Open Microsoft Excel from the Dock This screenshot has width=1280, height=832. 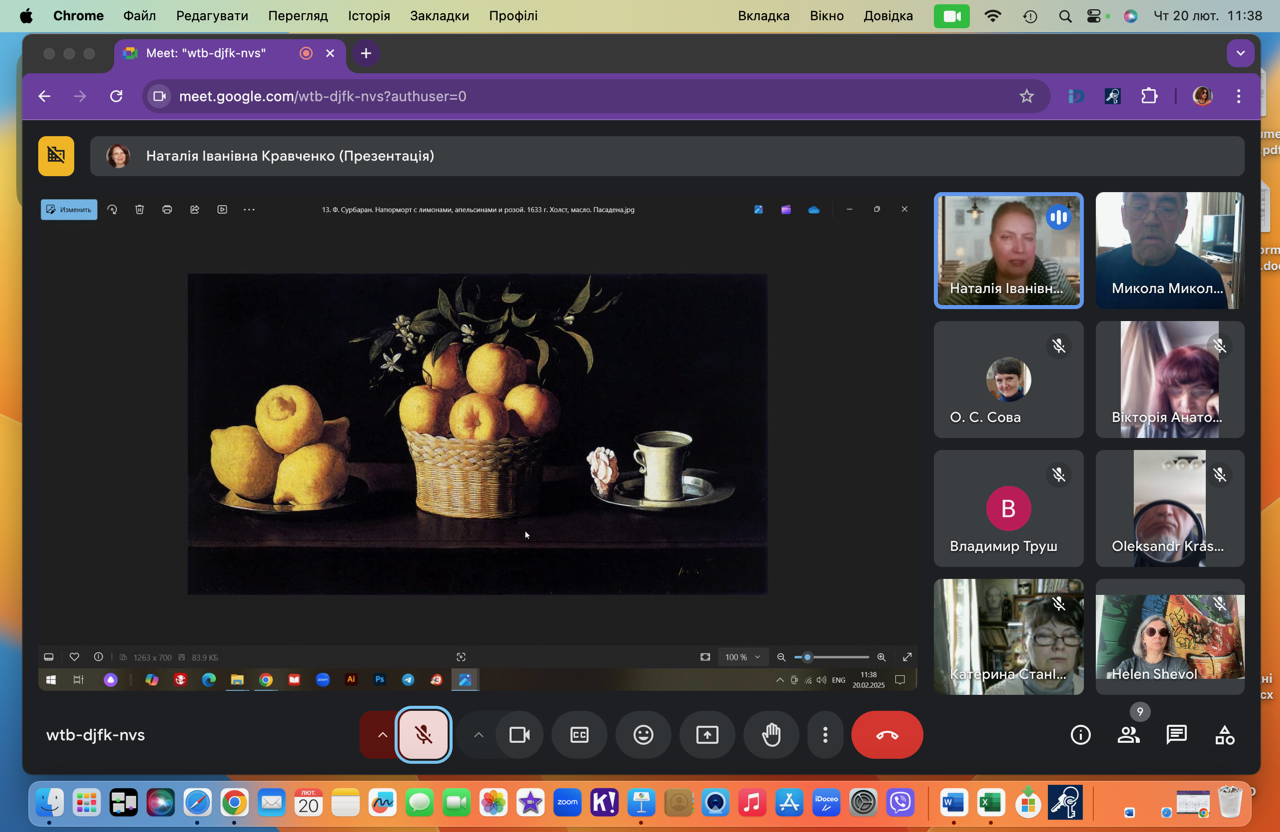pyautogui.click(x=990, y=802)
